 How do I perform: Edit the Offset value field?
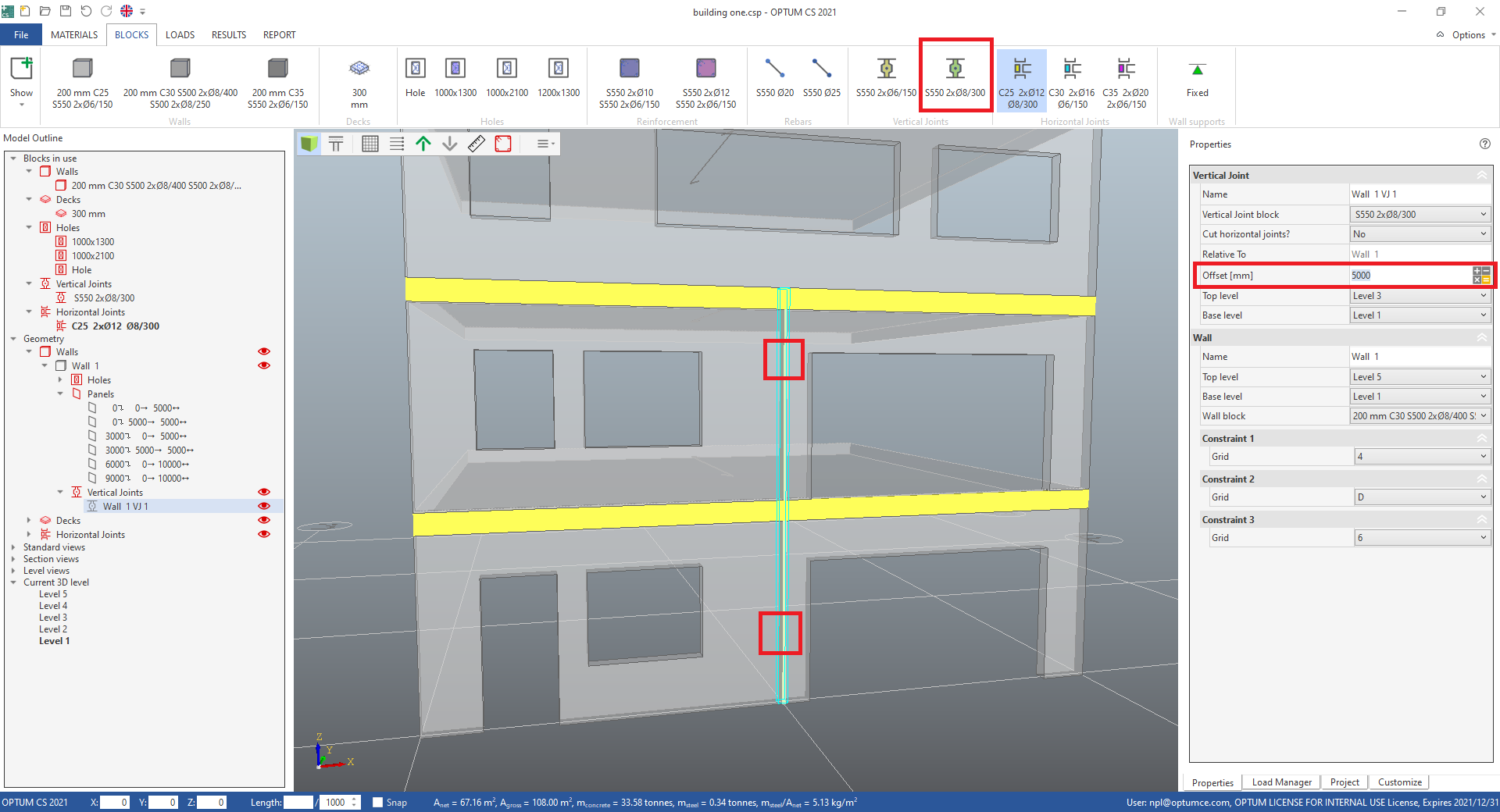pos(1406,275)
